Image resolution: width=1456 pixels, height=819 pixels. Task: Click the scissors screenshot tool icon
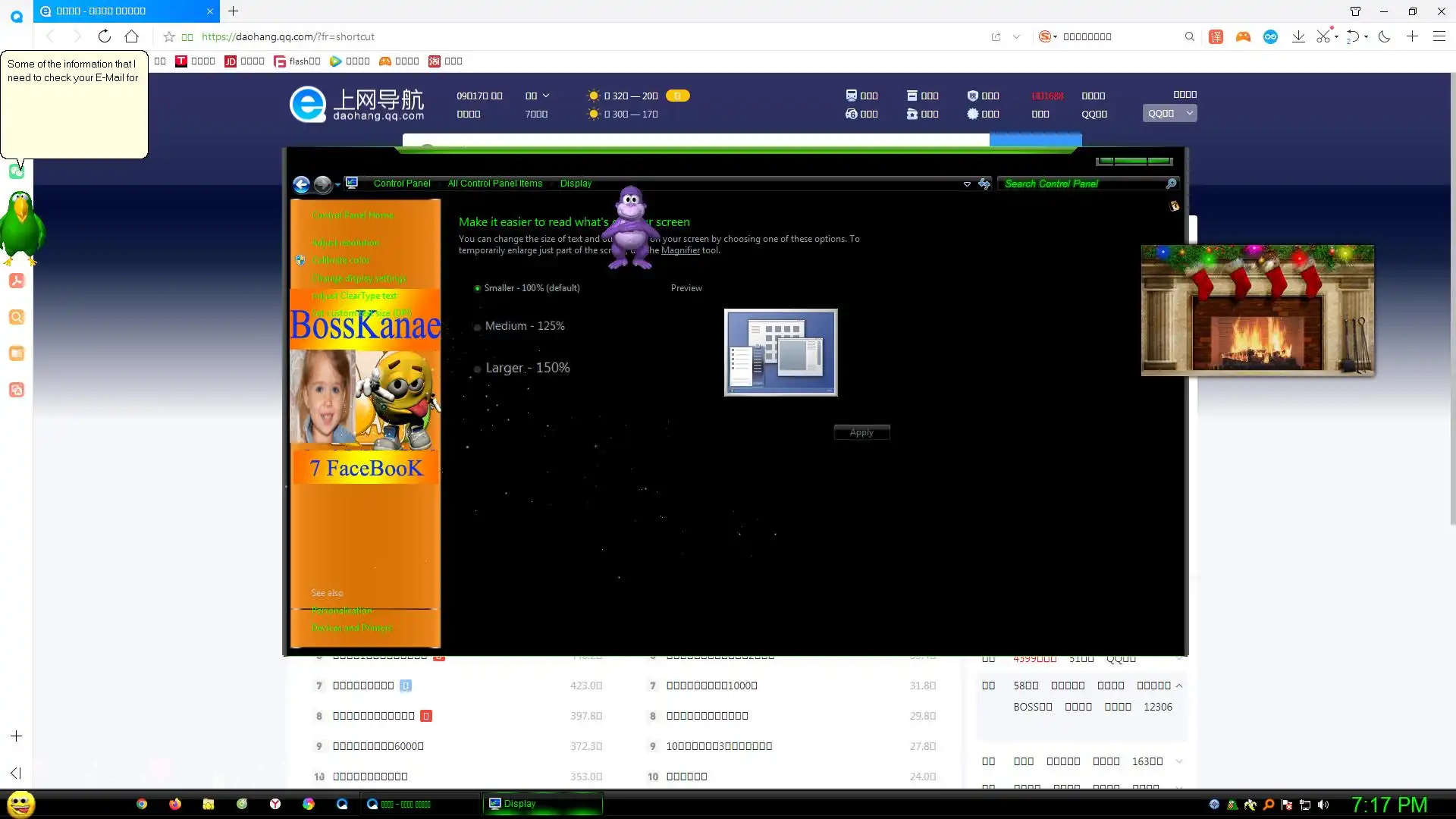pyautogui.click(x=1323, y=36)
